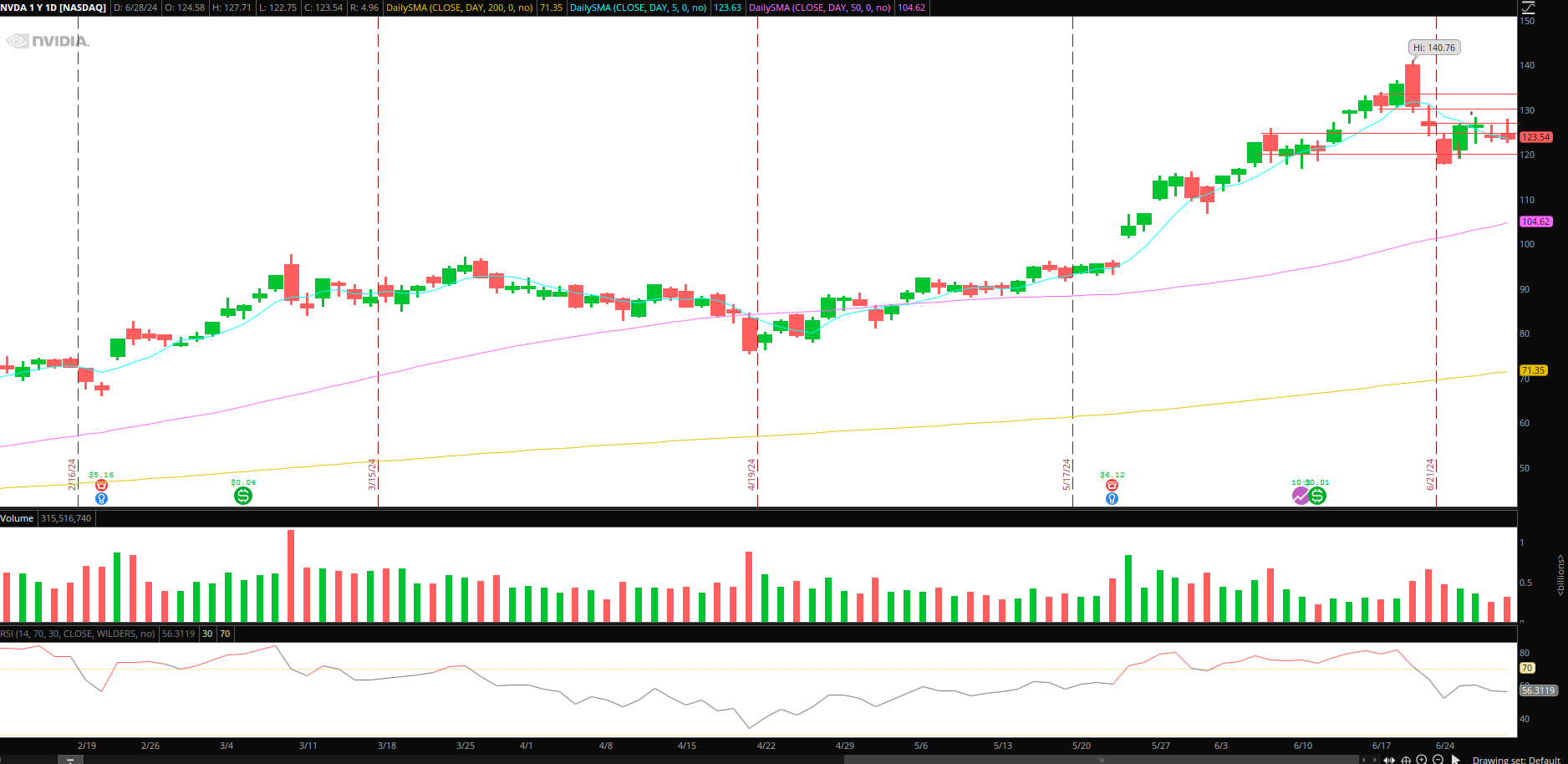The width and height of the screenshot is (1568, 764).
Task: Click the crosshair pan icon
Action: coord(1406,760)
